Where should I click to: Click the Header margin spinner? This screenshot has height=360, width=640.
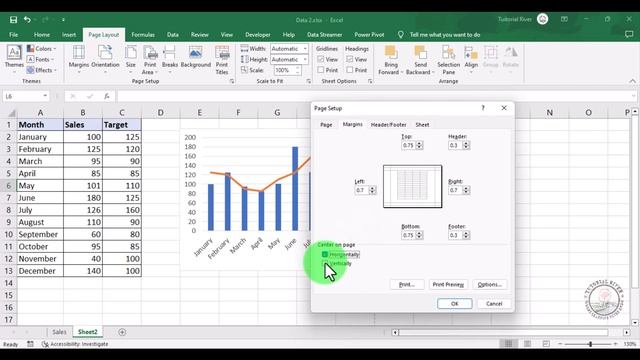point(466,145)
